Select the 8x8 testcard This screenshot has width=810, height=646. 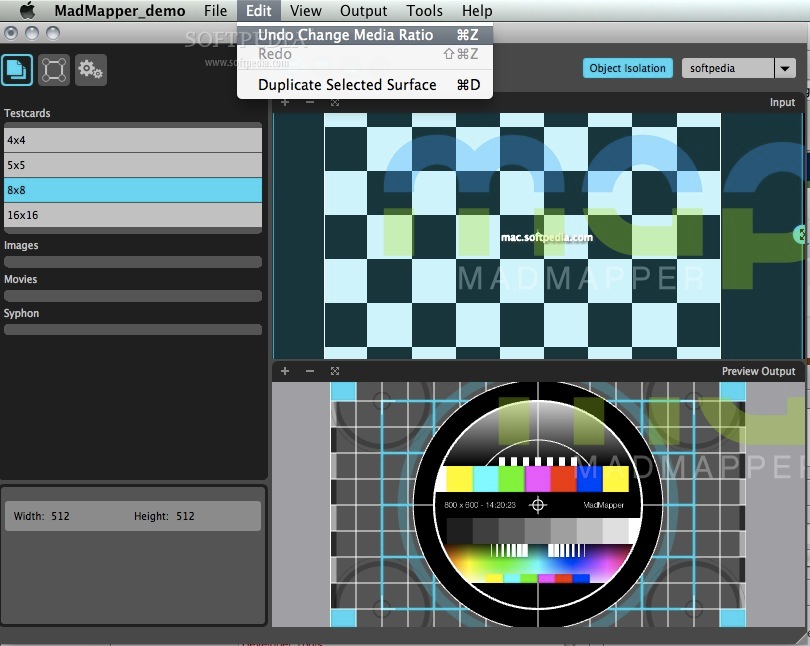[x=133, y=190]
